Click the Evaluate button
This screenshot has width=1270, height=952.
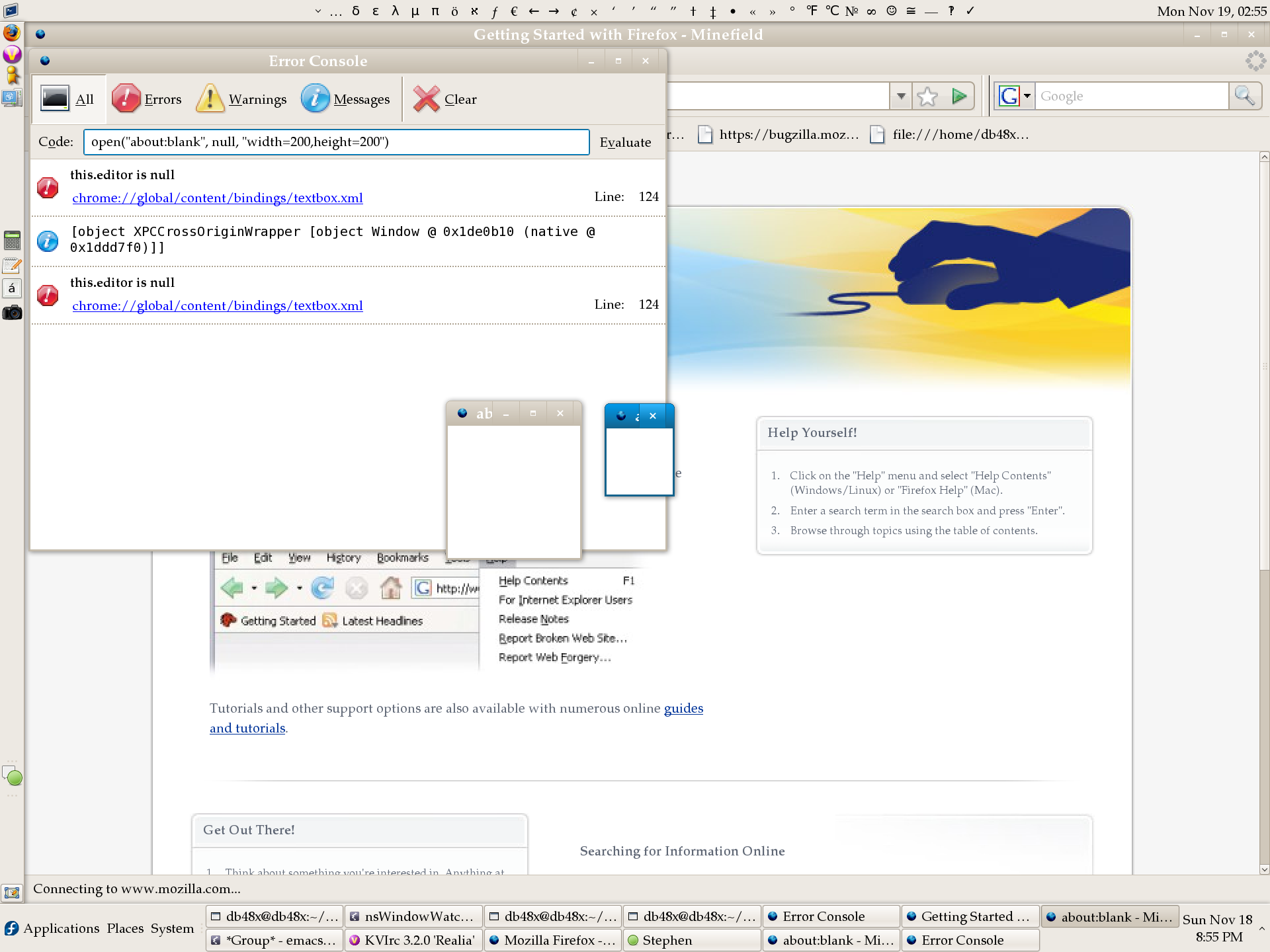[x=625, y=142]
